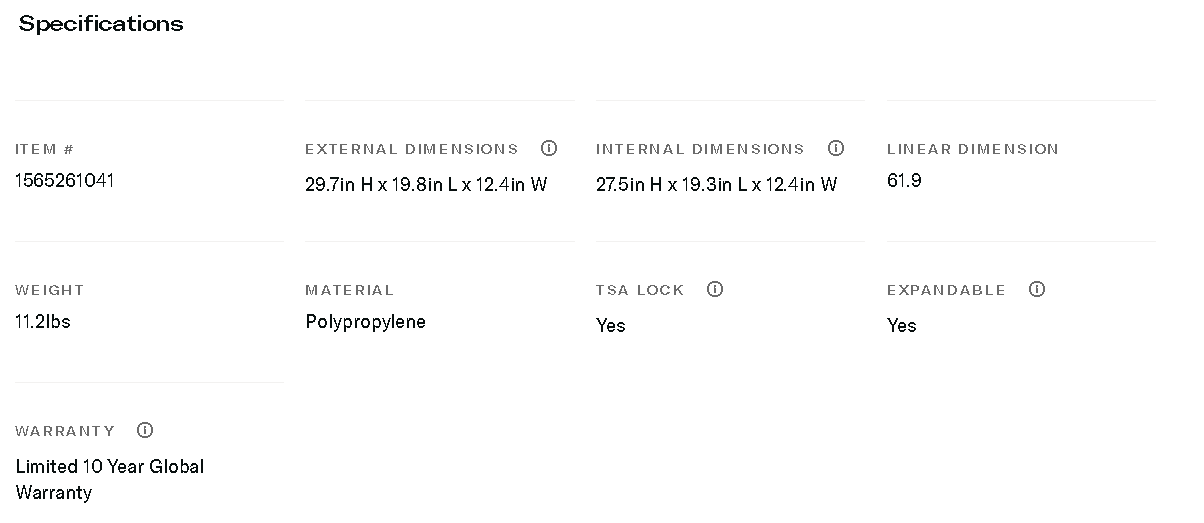
Task: Select the item number 1565261041
Action: click(65, 181)
